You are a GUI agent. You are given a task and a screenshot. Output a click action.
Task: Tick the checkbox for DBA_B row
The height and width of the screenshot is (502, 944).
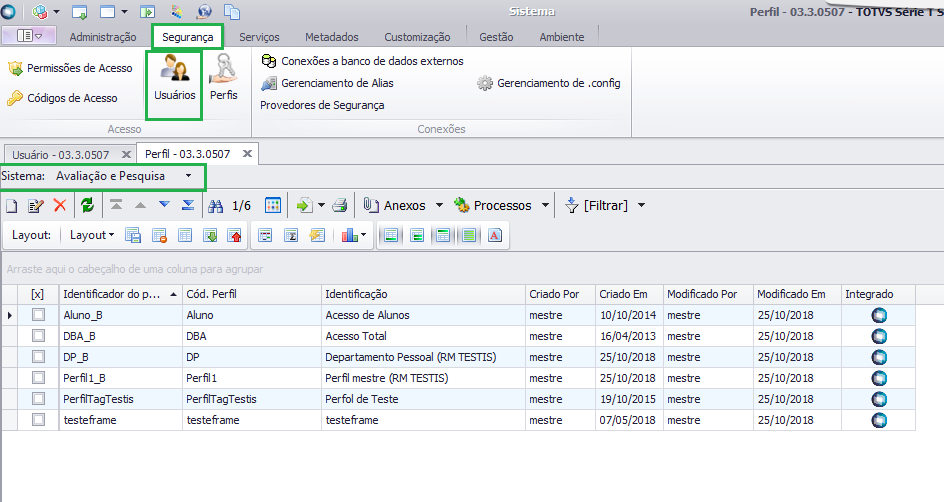39,336
